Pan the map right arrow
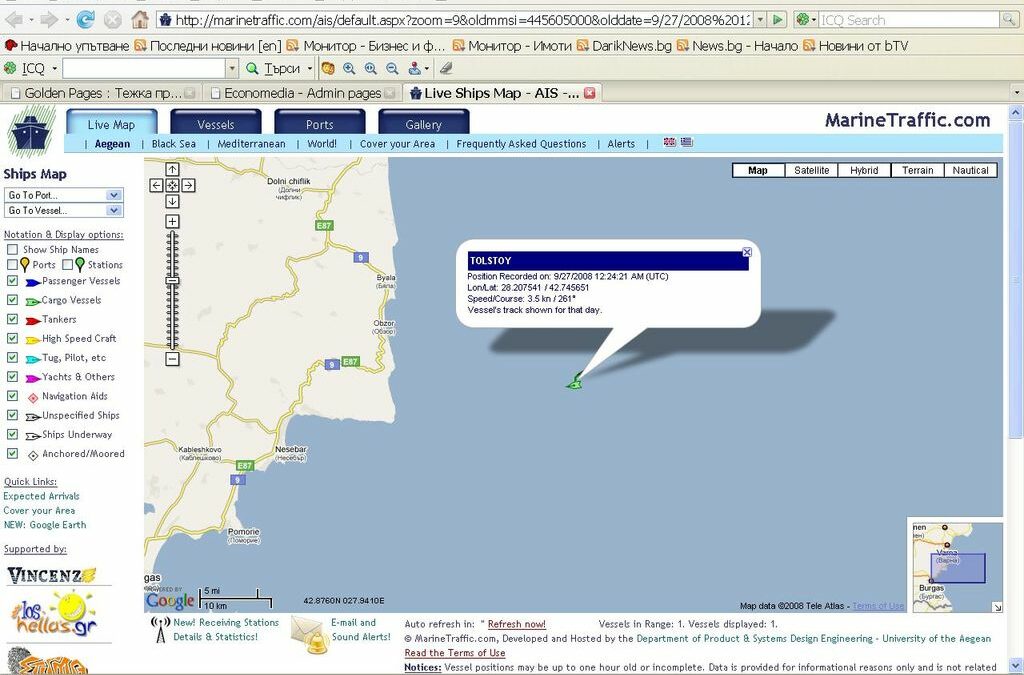The height and width of the screenshot is (675, 1024). tap(188, 185)
